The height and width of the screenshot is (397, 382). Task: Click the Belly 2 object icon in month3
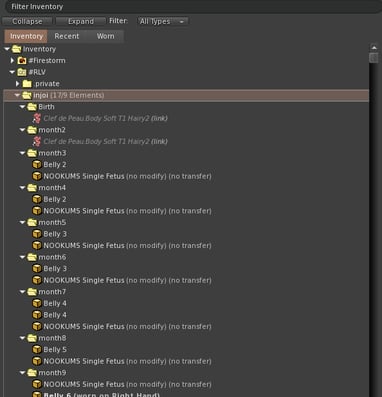pyautogui.click(x=37, y=165)
